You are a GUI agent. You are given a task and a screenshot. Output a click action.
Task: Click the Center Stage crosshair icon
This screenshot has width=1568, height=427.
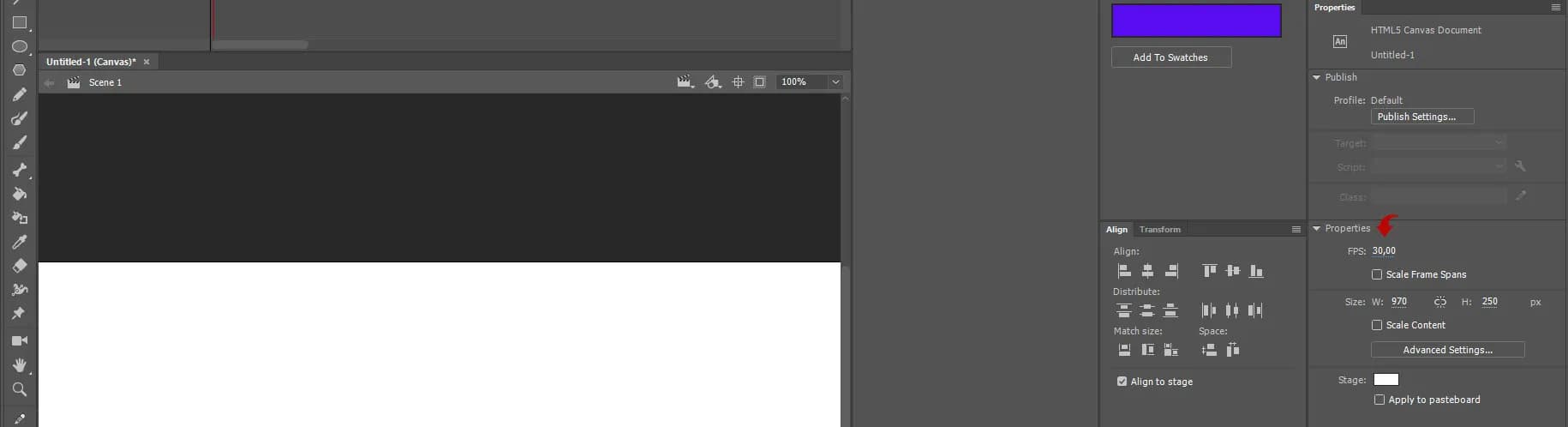[x=738, y=82]
